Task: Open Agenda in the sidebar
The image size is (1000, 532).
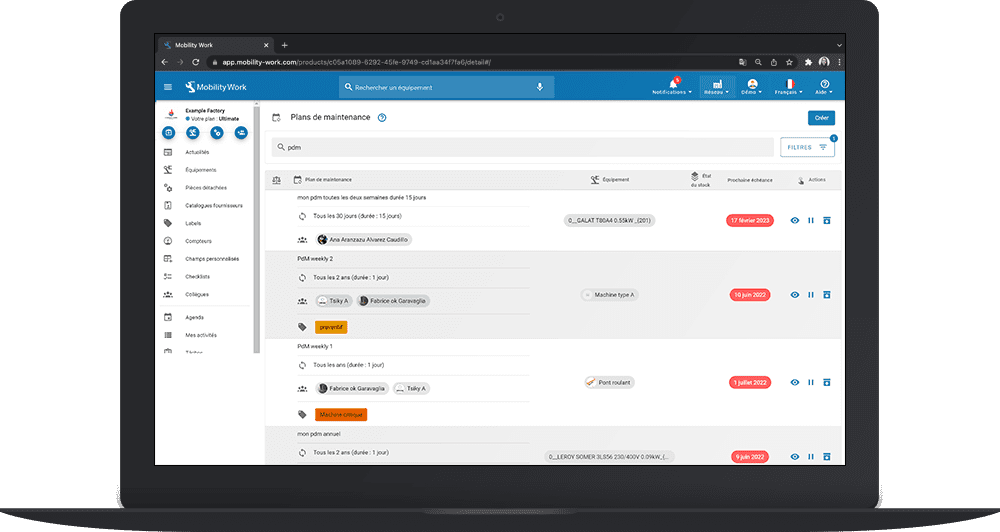Action: tap(195, 318)
